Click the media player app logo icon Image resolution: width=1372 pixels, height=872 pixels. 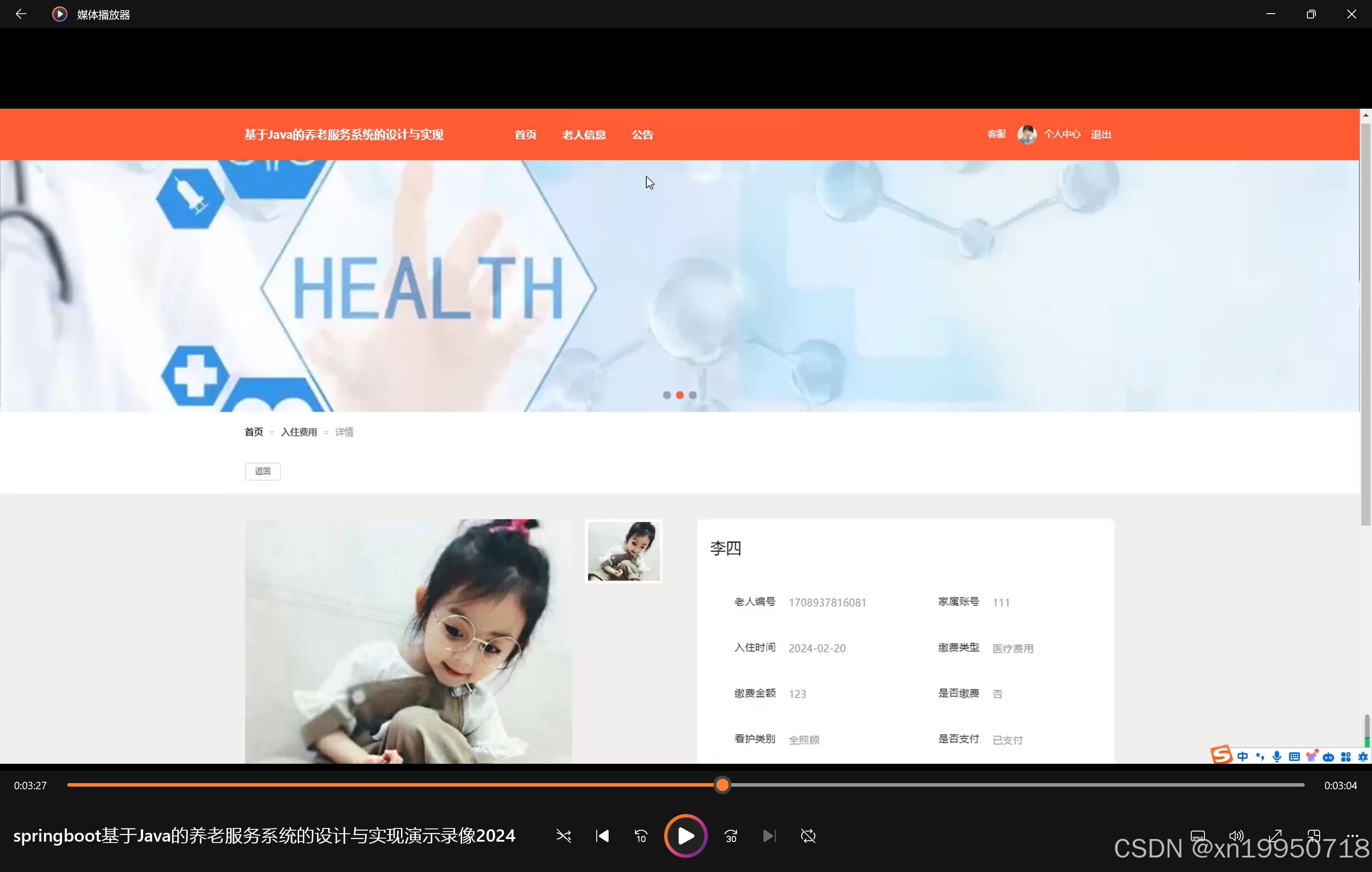click(x=60, y=14)
